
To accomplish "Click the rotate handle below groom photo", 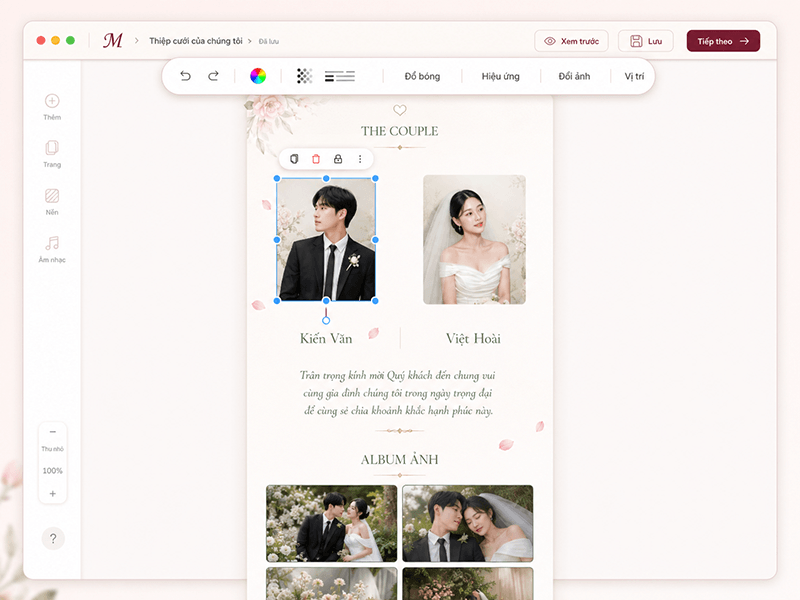I will tap(326, 320).
